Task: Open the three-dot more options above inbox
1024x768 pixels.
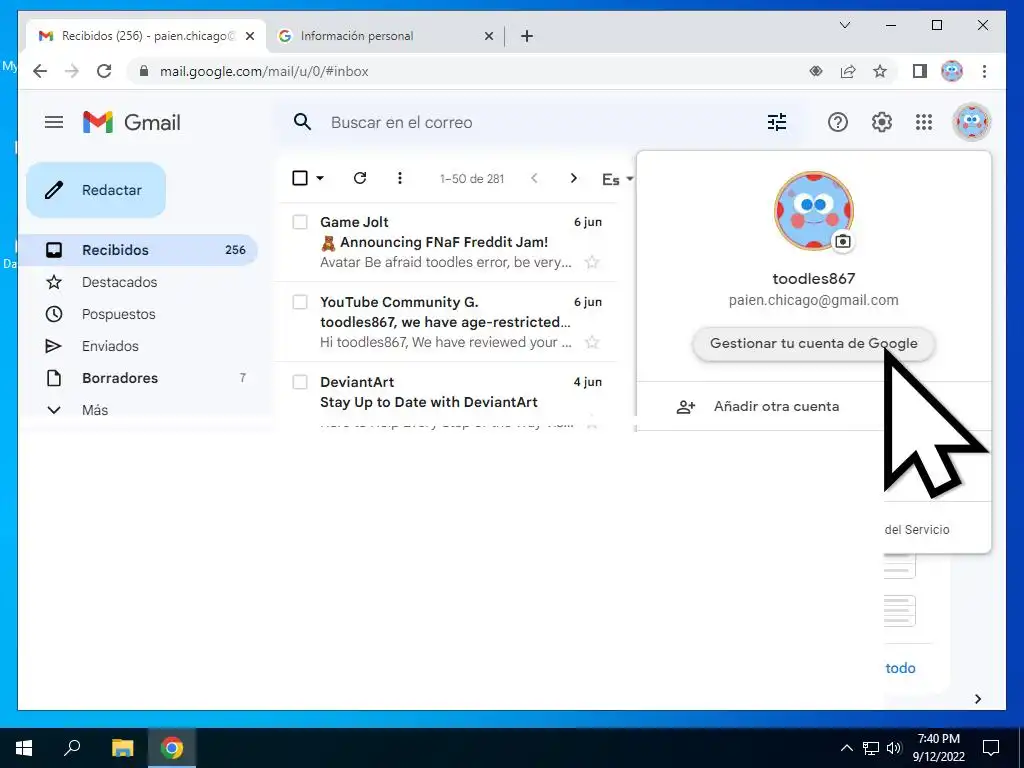Action: pyautogui.click(x=400, y=178)
